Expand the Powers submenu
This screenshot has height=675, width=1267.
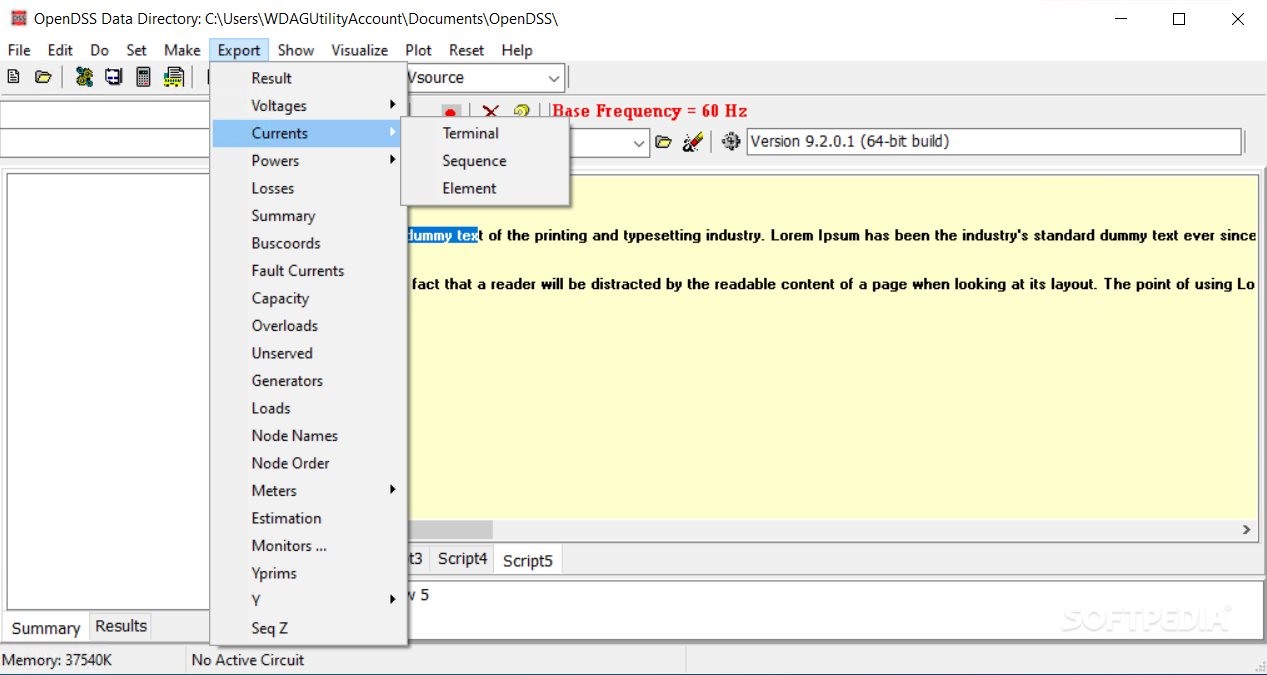(x=309, y=161)
